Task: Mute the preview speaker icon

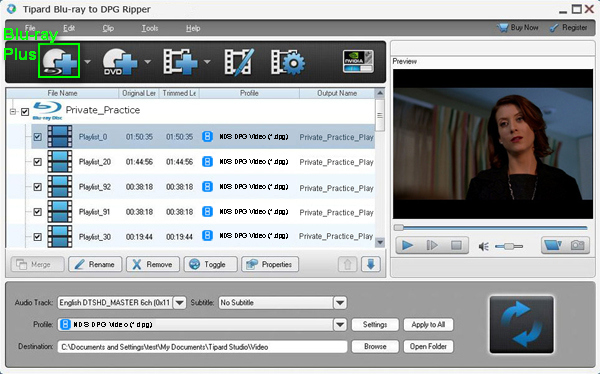Action: [484, 247]
